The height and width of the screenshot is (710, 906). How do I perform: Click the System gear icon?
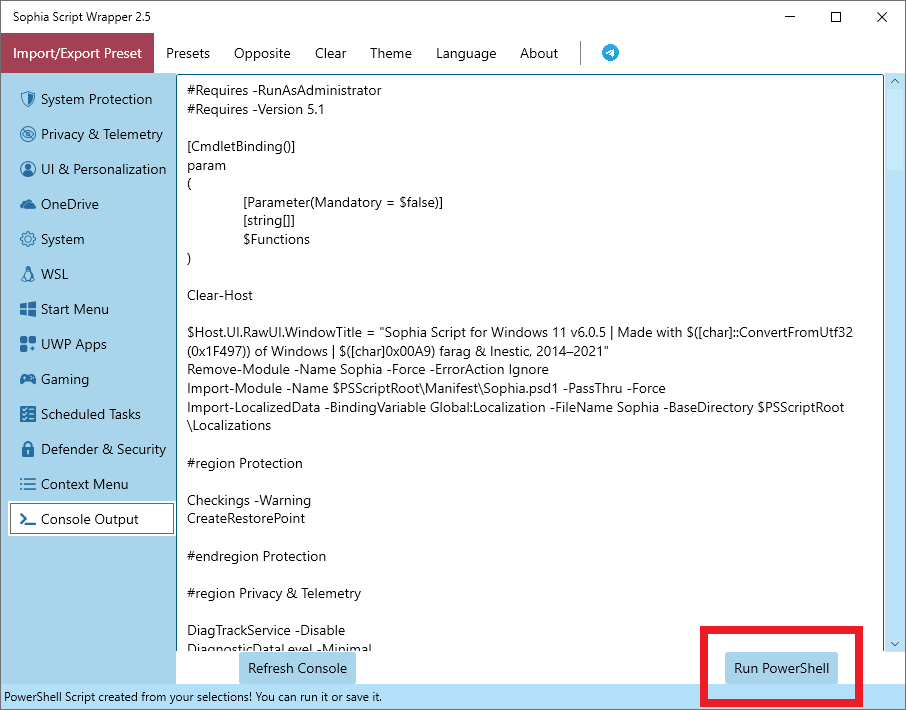28,239
